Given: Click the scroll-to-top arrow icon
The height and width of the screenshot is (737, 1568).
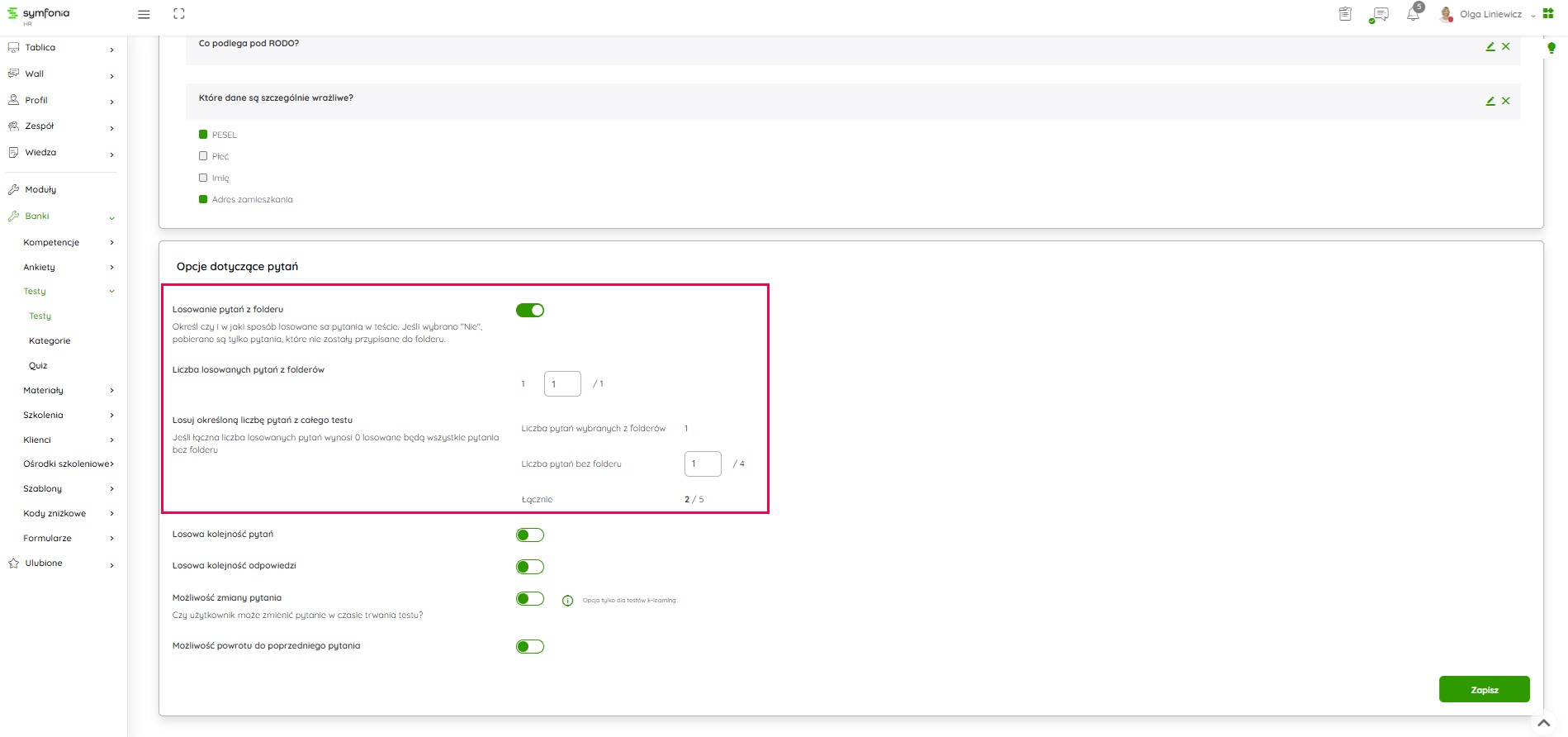Looking at the screenshot, I should (1543, 723).
